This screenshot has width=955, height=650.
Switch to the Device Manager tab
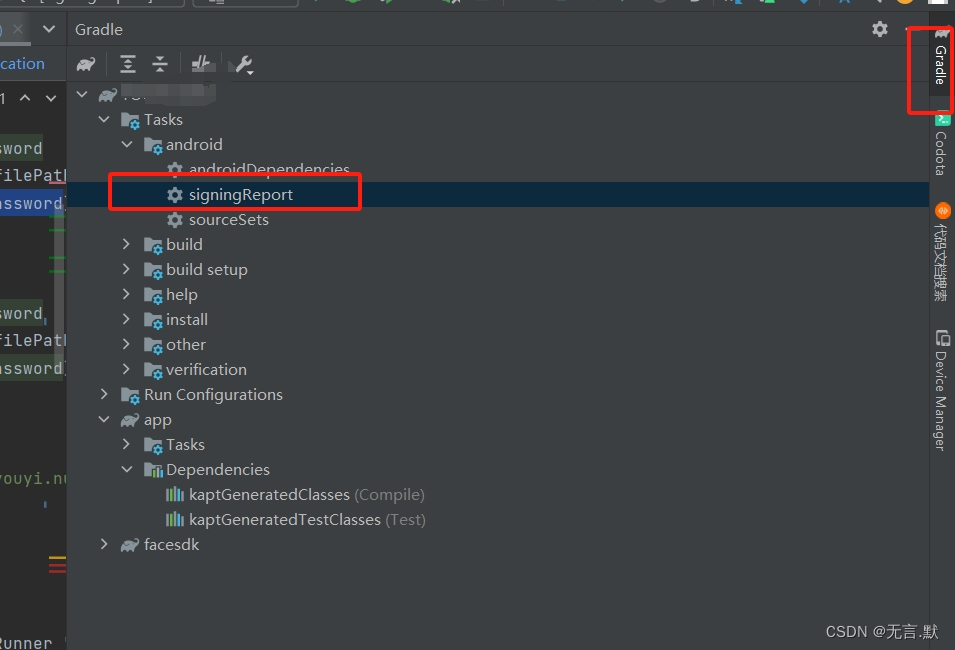[940, 385]
